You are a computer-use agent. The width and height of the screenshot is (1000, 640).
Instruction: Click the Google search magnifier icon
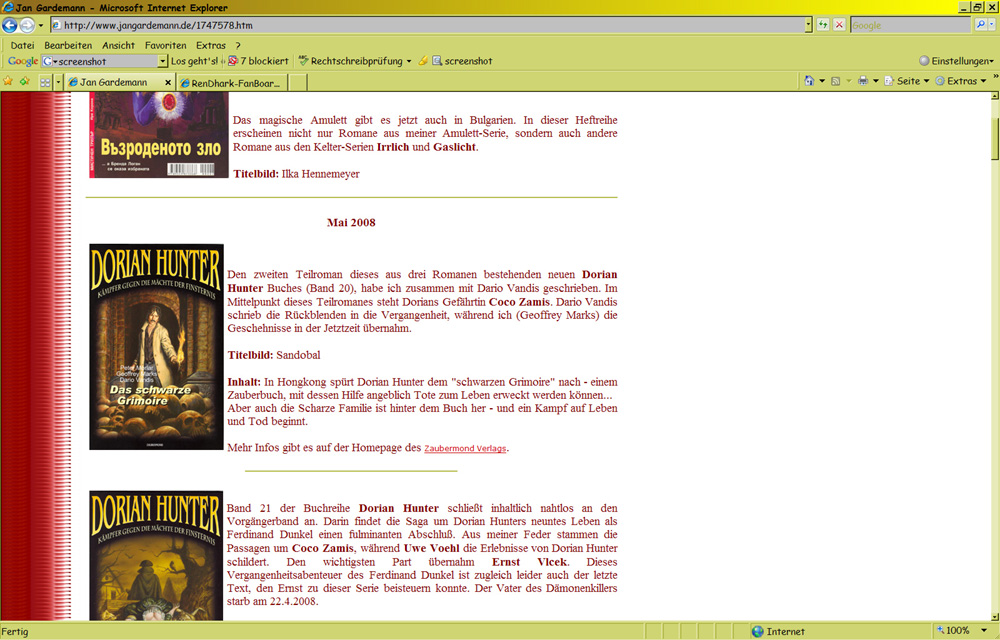point(980,25)
